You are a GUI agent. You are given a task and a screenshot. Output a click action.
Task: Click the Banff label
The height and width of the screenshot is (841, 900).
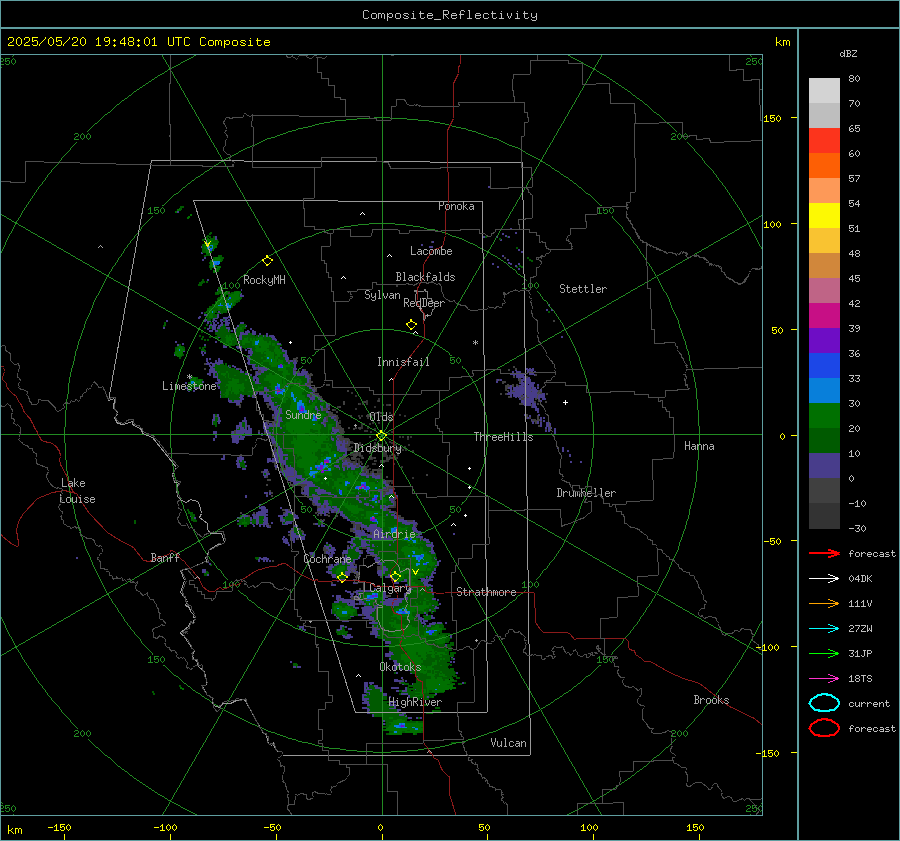(165, 557)
